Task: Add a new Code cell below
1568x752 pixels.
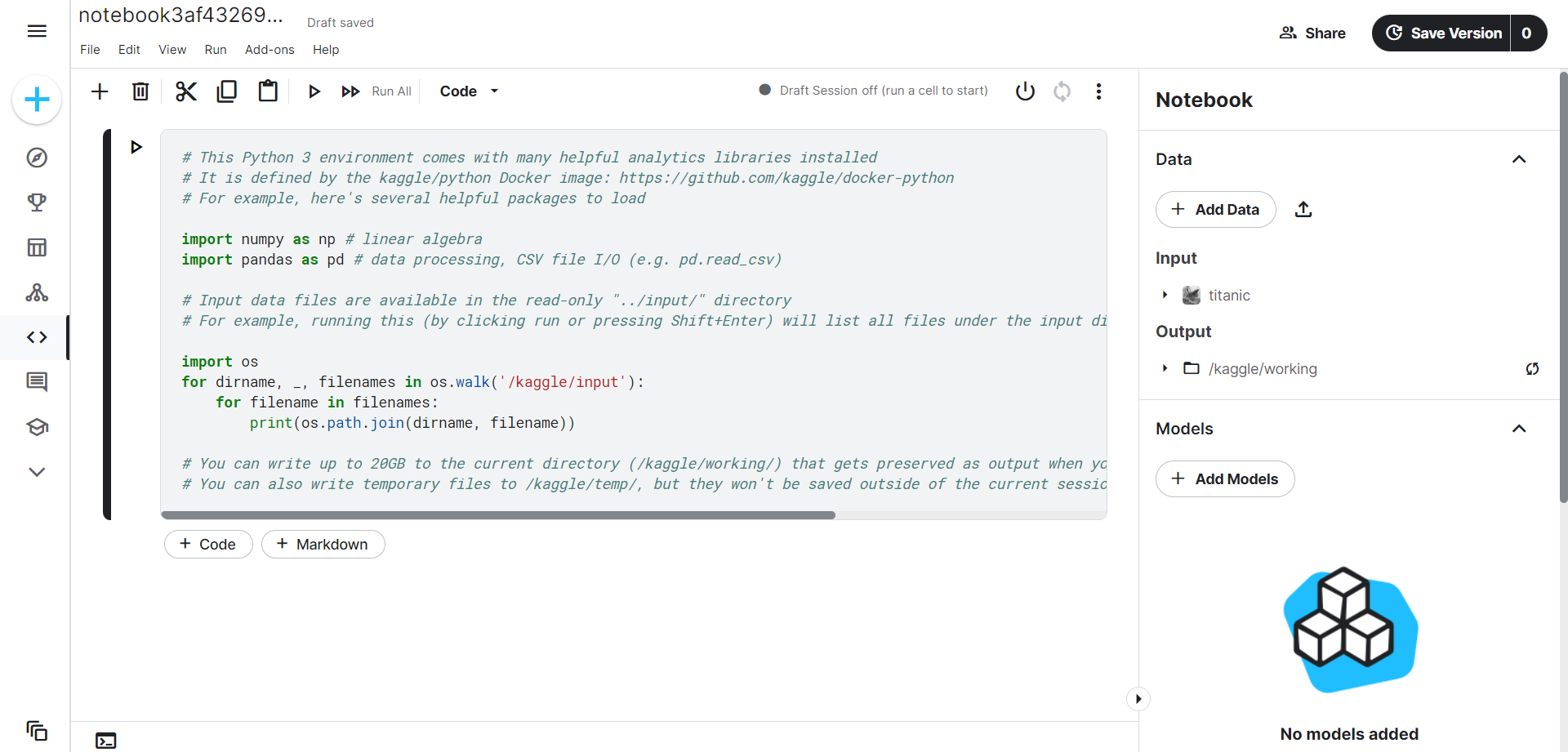Action: pos(208,545)
